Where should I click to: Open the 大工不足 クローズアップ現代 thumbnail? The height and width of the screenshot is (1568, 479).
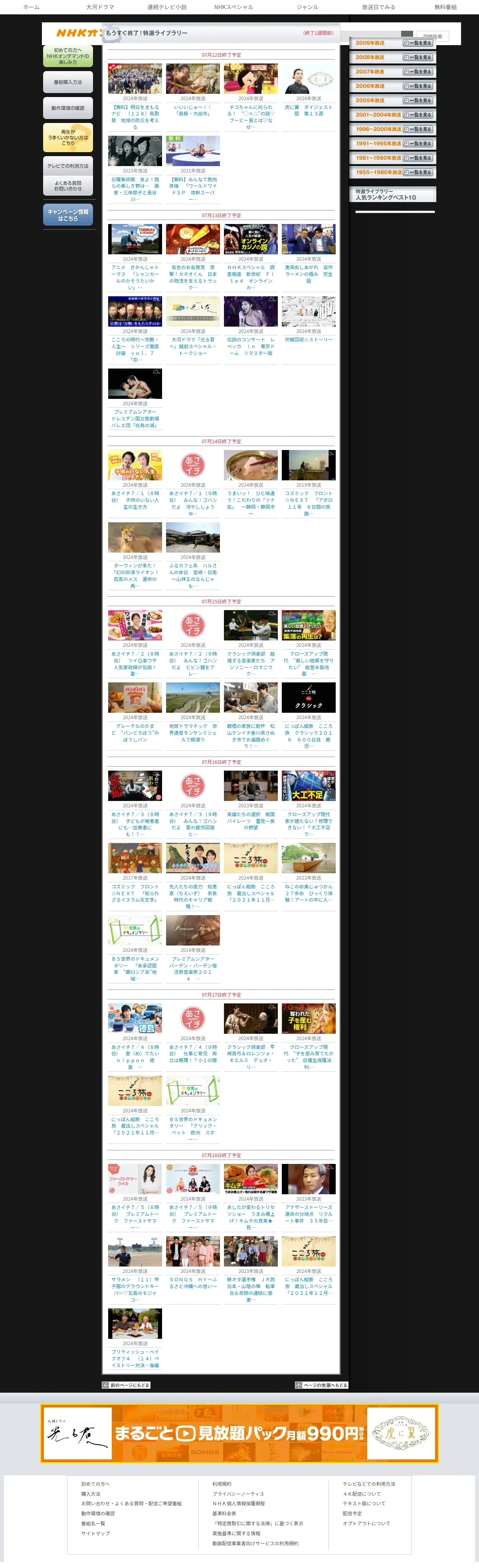[x=309, y=786]
